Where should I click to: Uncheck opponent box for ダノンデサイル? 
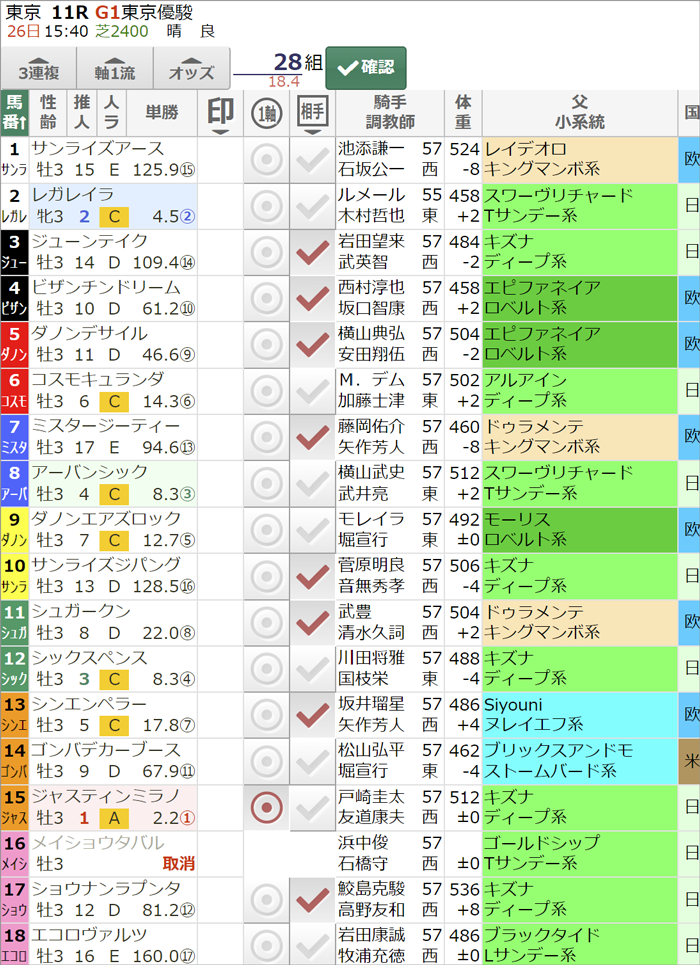(x=313, y=345)
